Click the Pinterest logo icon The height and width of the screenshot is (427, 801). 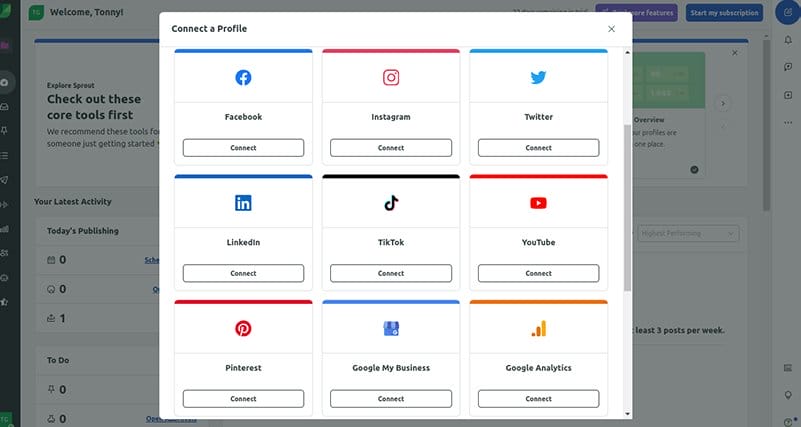click(243, 328)
